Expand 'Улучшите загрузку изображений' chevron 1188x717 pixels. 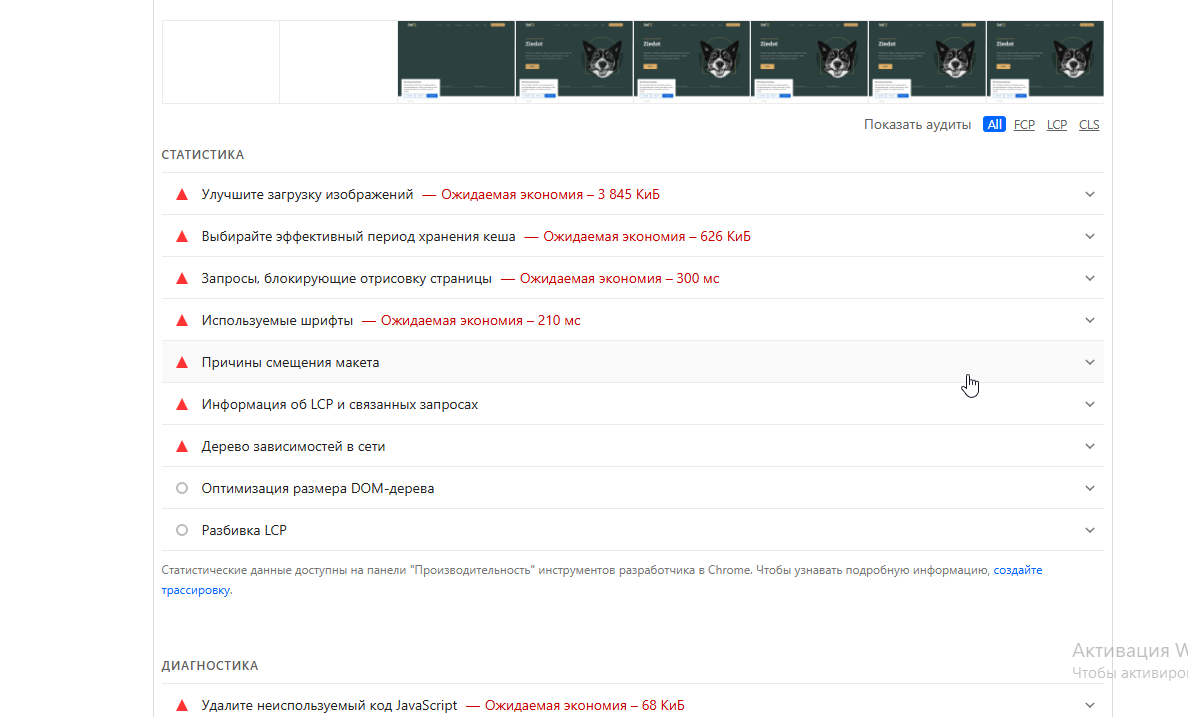(1090, 194)
